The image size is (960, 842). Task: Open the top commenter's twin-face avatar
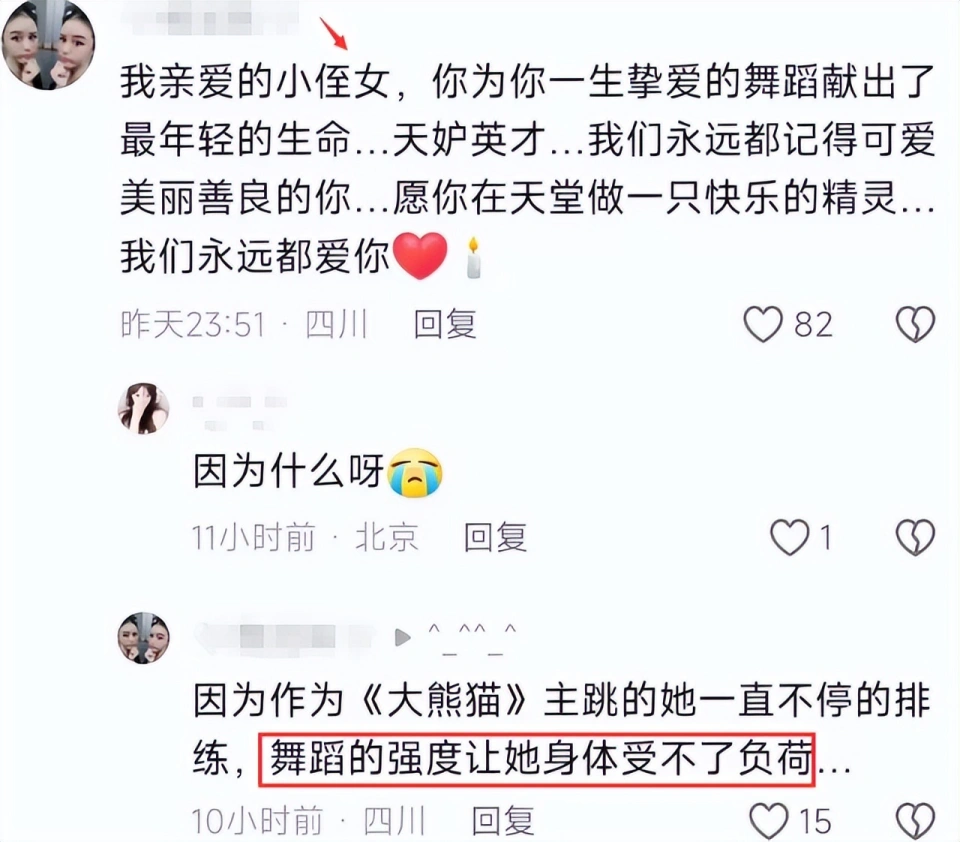pyautogui.click(x=48, y=43)
